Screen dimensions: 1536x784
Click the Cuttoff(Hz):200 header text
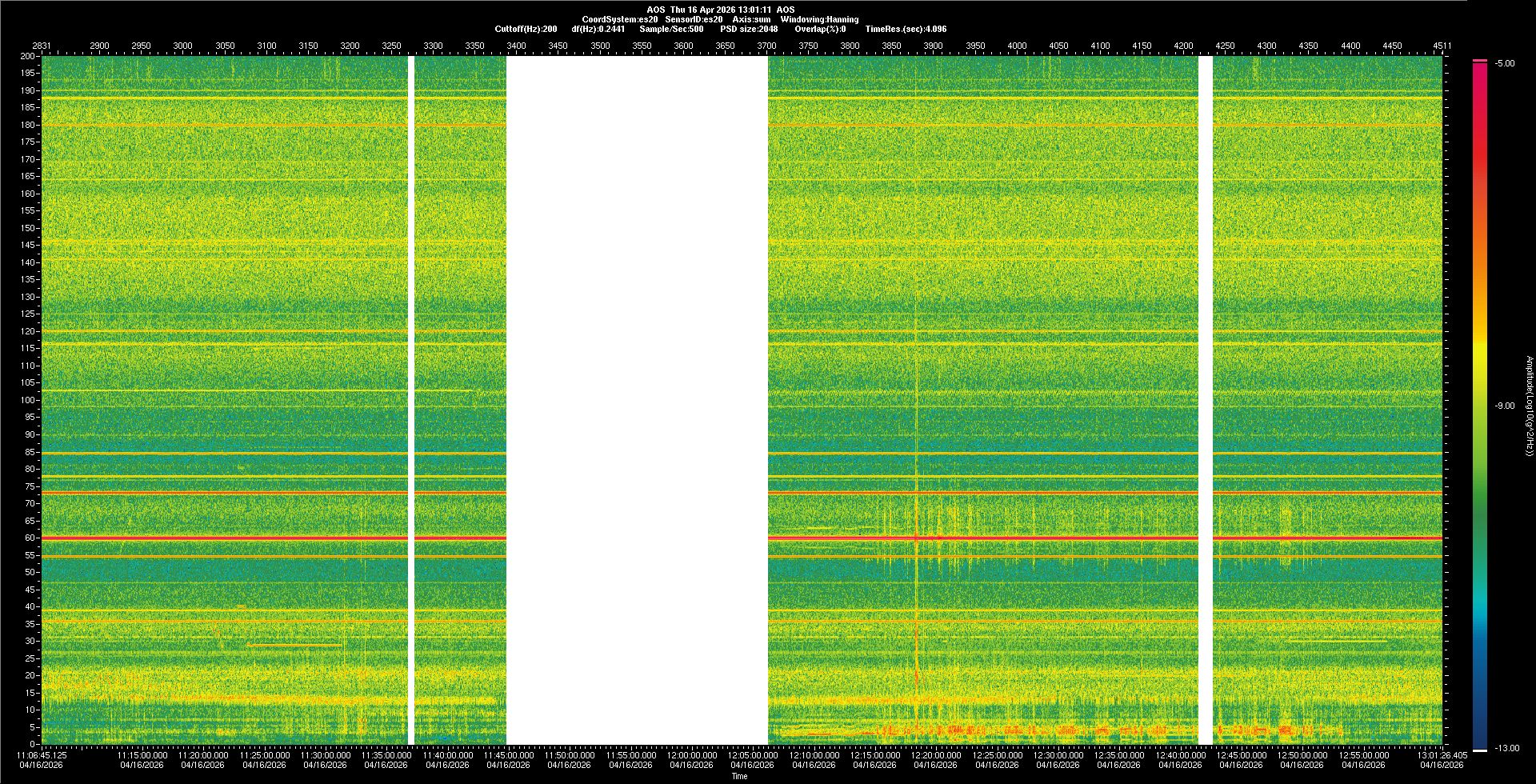526,29
